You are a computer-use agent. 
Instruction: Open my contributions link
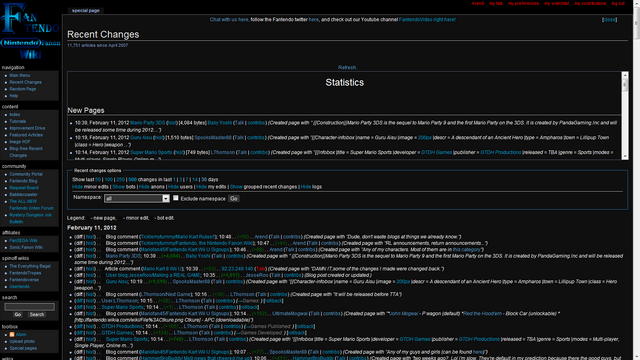click(x=590, y=3)
